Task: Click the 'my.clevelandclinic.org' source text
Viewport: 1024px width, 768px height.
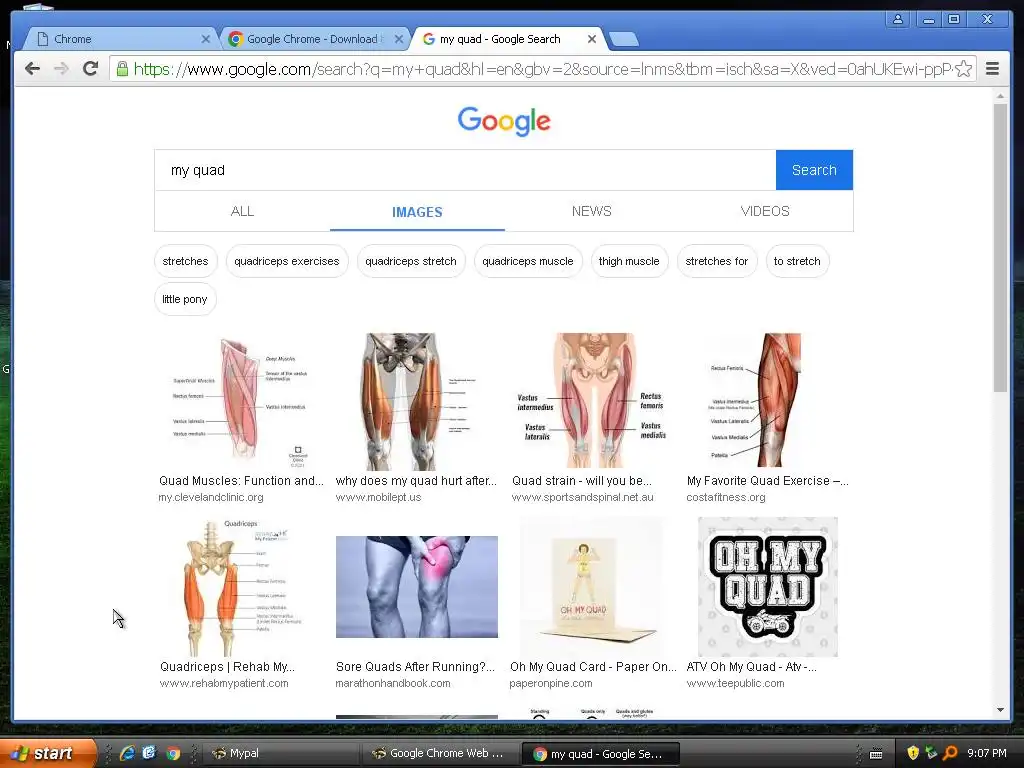Action: (x=211, y=497)
